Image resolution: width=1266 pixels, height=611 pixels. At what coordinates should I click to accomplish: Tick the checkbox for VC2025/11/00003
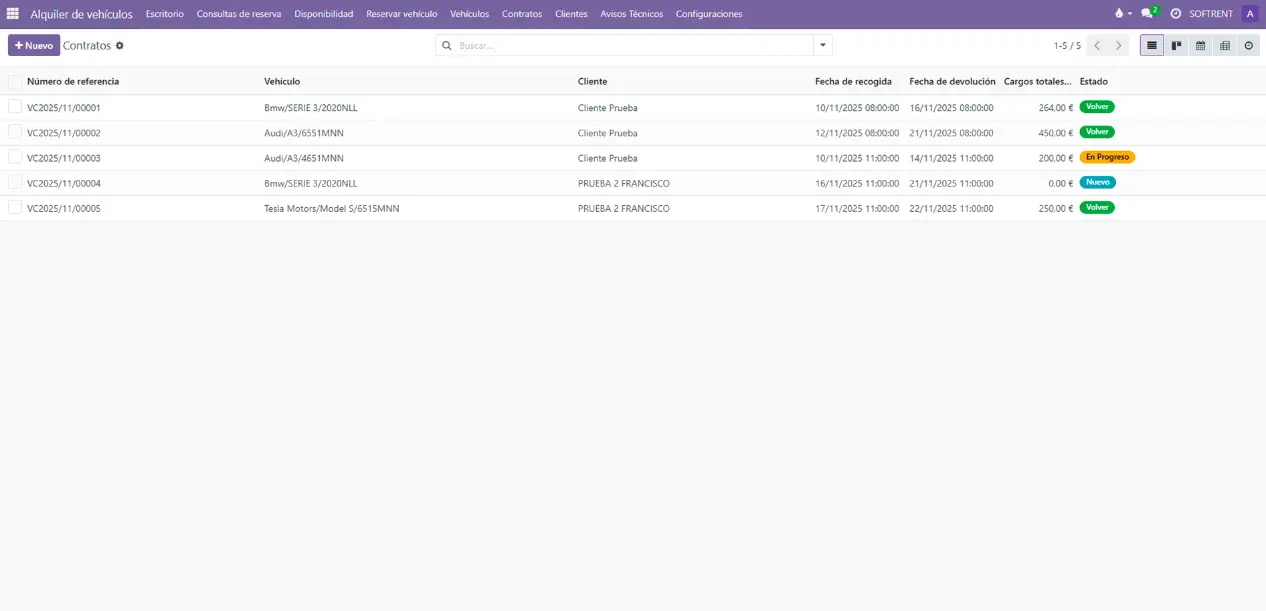(15, 157)
